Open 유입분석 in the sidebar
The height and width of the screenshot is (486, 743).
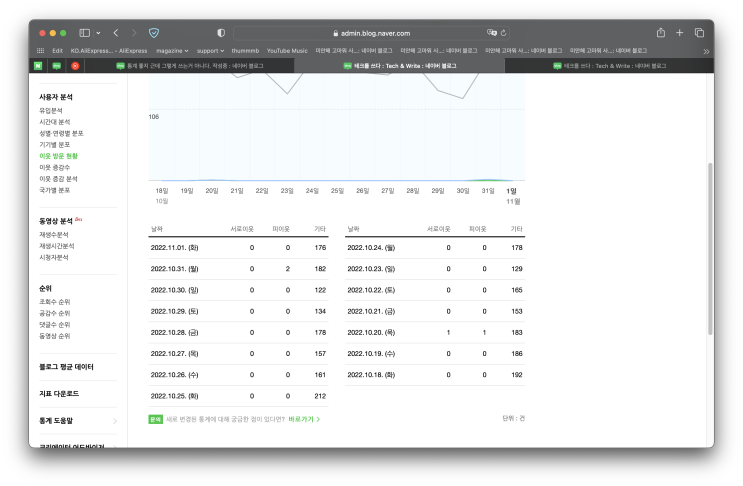coord(51,110)
